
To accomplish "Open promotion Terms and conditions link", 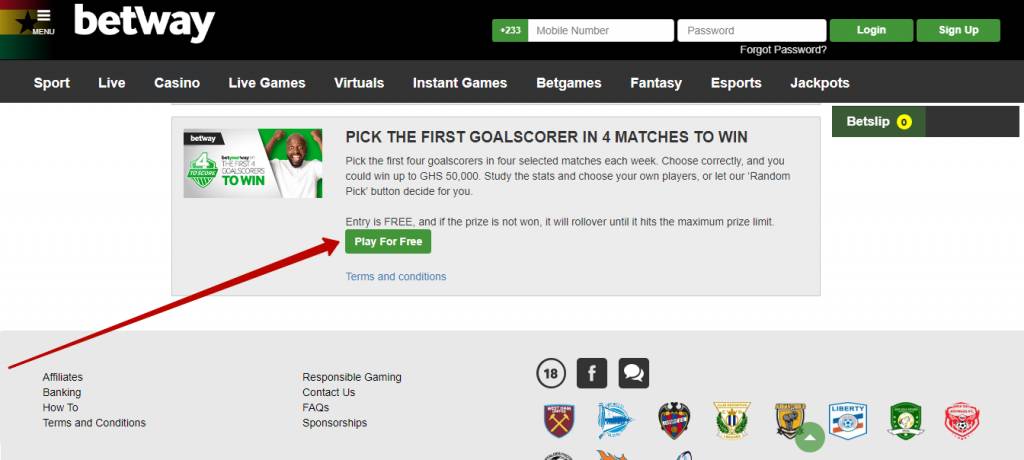I will pyautogui.click(x=396, y=276).
